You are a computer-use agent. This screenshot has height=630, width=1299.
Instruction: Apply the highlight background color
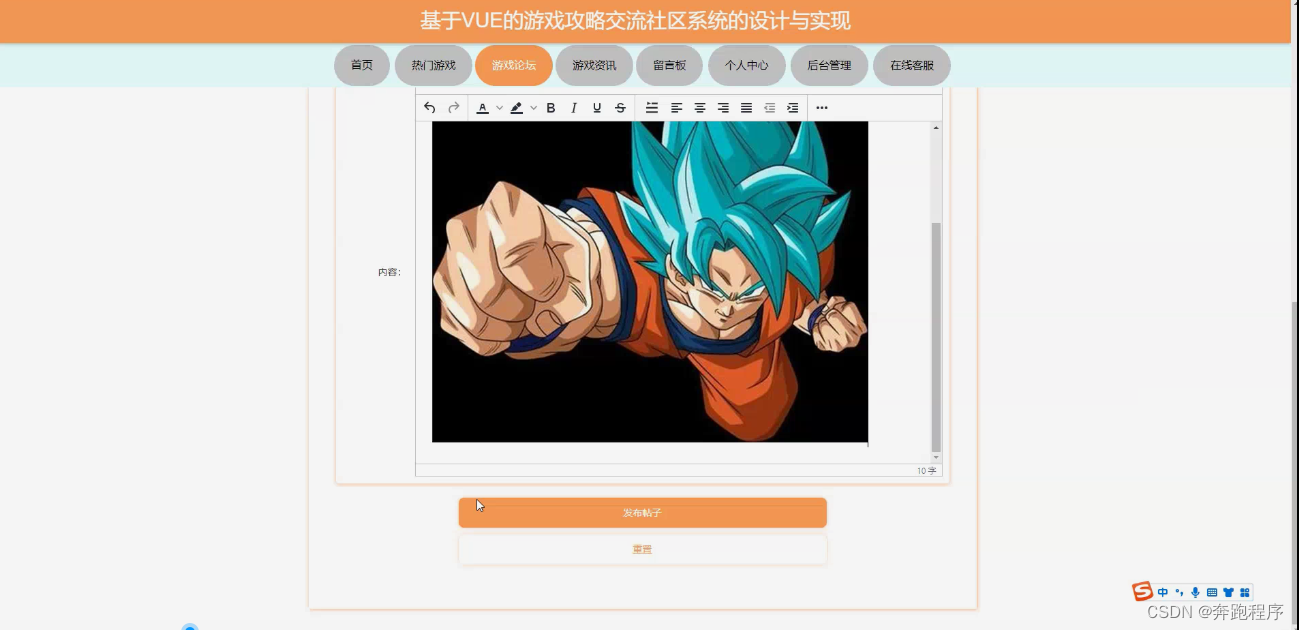517,108
